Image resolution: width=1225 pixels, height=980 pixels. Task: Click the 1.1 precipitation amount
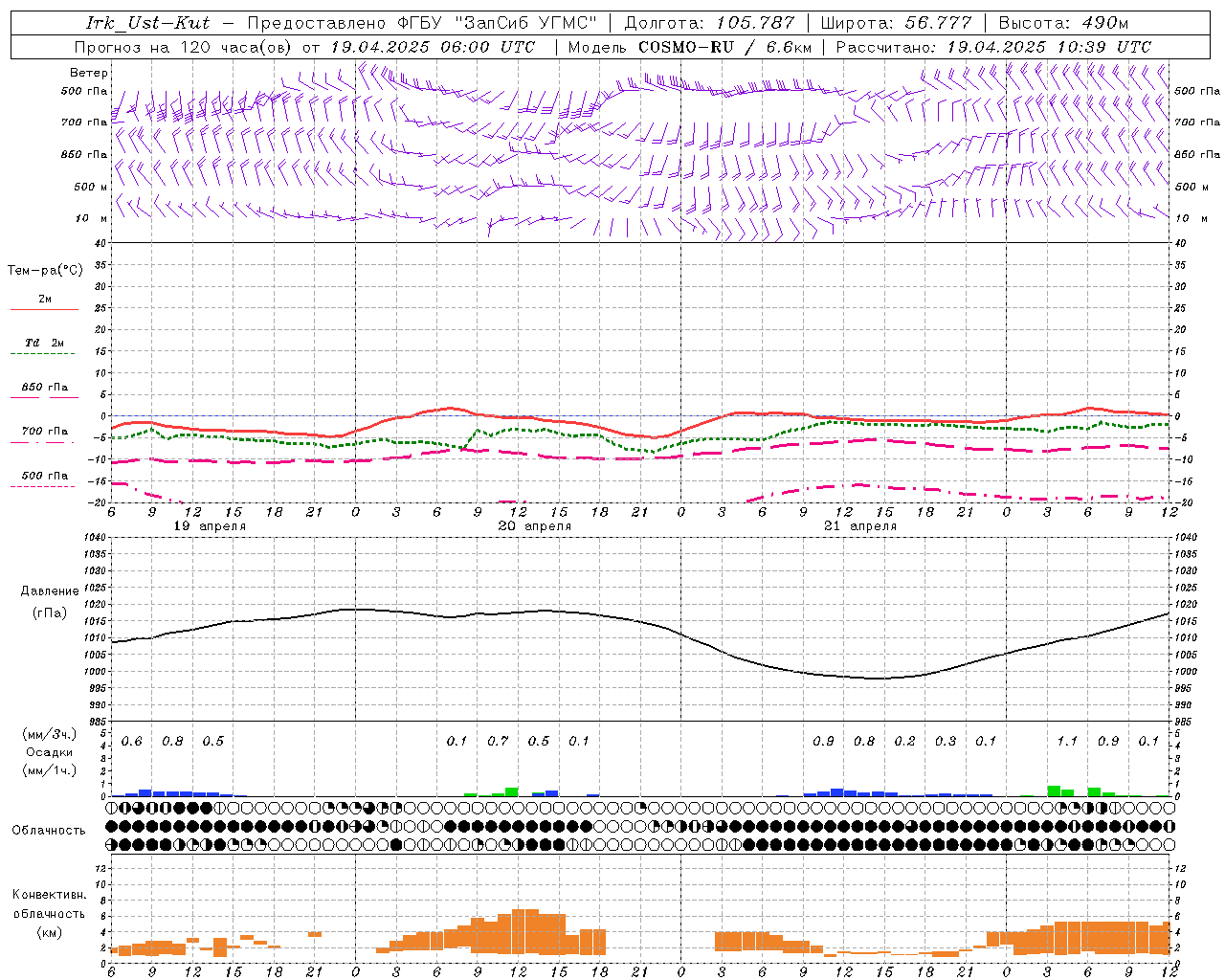coord(1067,742)
